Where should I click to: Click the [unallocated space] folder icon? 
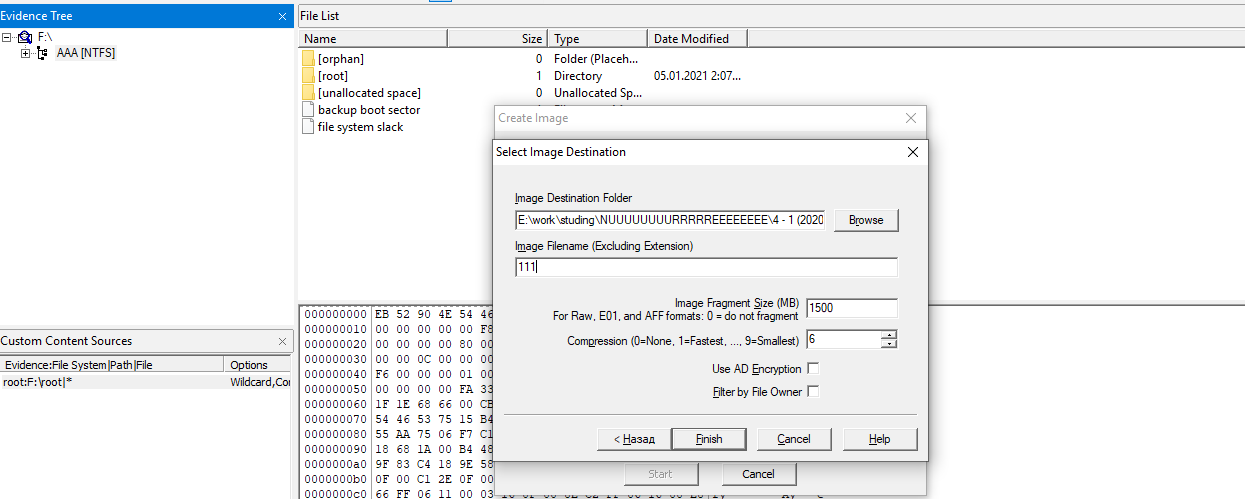(308, 93)
